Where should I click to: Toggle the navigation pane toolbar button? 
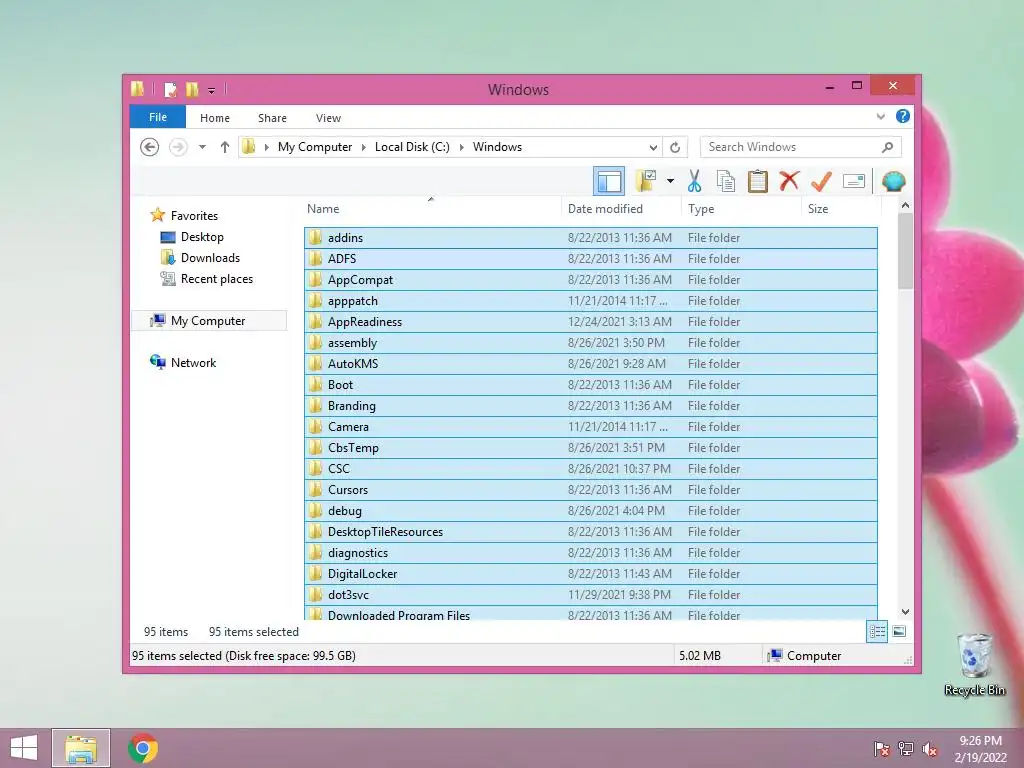click(x=609, y=182)
